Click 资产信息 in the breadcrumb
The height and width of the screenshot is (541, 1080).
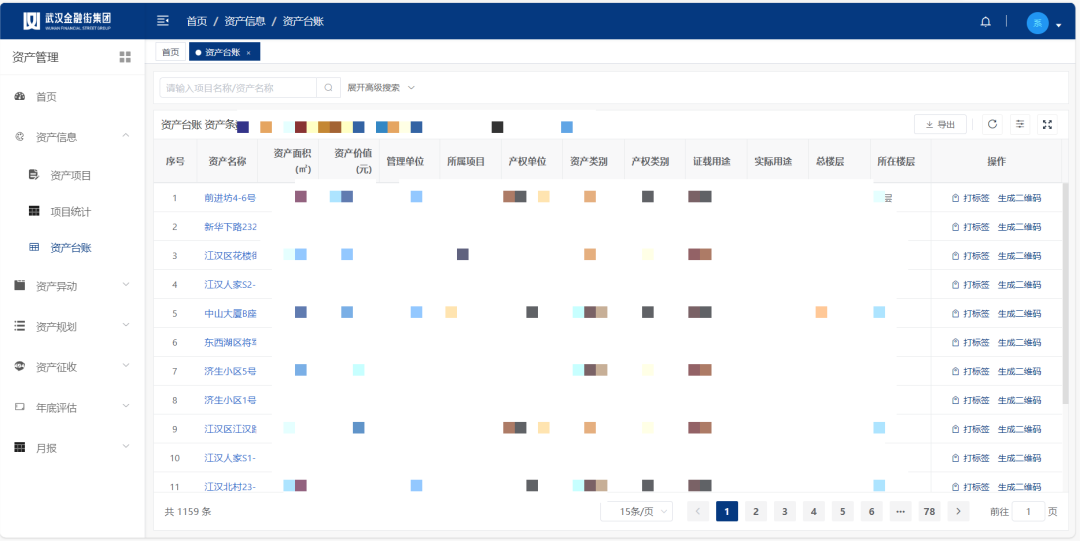coord(245,21)
